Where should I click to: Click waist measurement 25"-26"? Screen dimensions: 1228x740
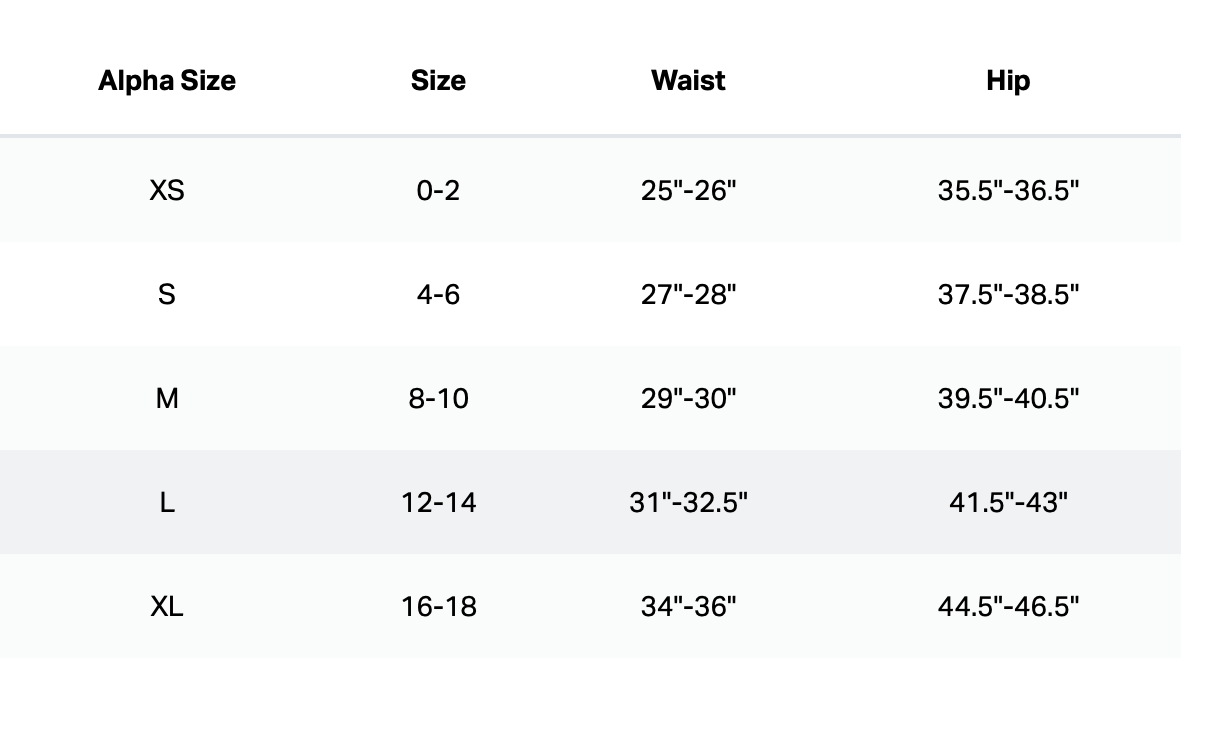[x=688, y=190]
